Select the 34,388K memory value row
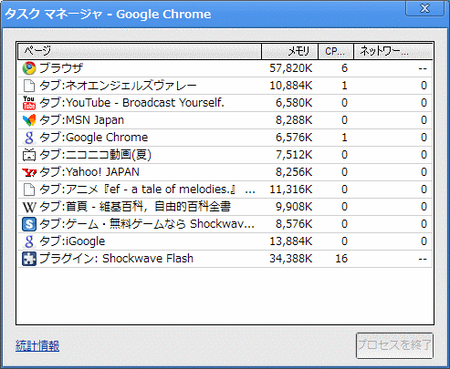Screen dimensions: 450x369 (225, 259)
